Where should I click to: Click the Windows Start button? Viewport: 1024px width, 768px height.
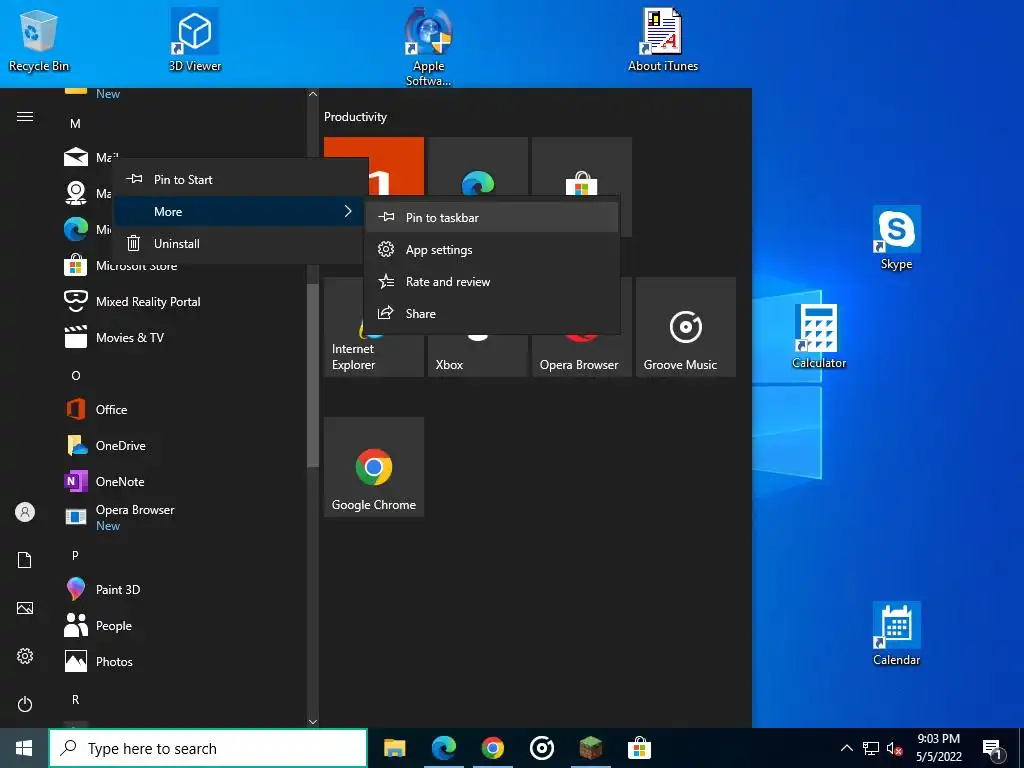[x=24, y=748]
